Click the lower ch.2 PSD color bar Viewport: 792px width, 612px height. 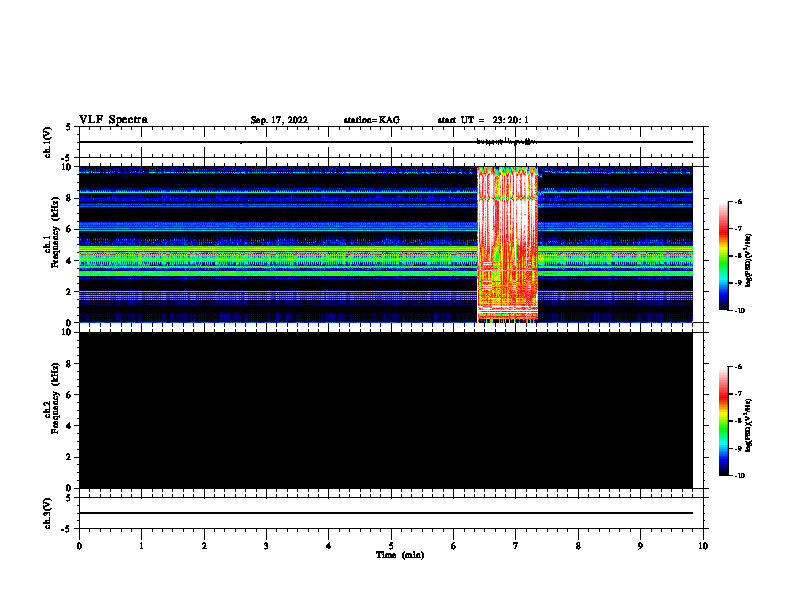point(723,421)
